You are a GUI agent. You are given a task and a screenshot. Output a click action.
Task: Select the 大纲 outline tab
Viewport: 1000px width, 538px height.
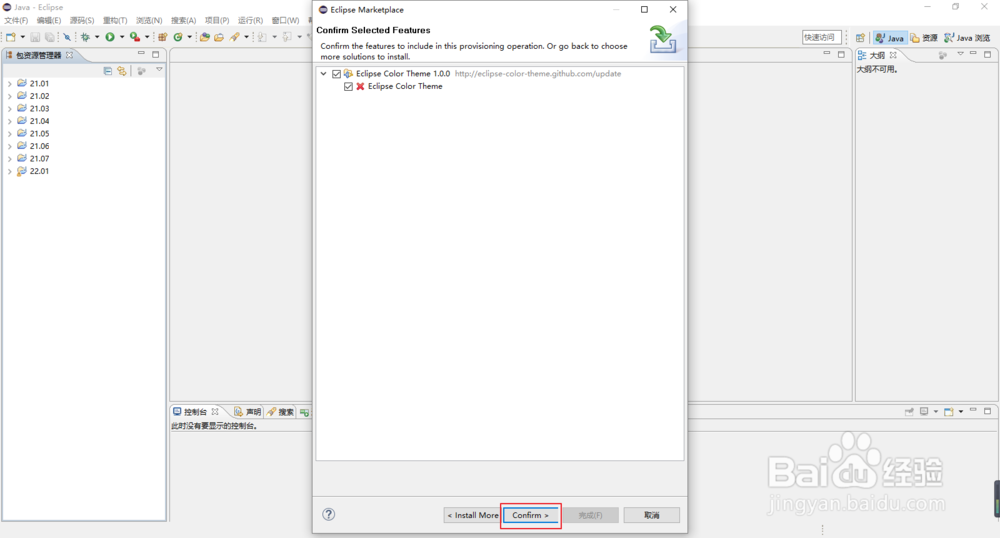click(877, 55)
